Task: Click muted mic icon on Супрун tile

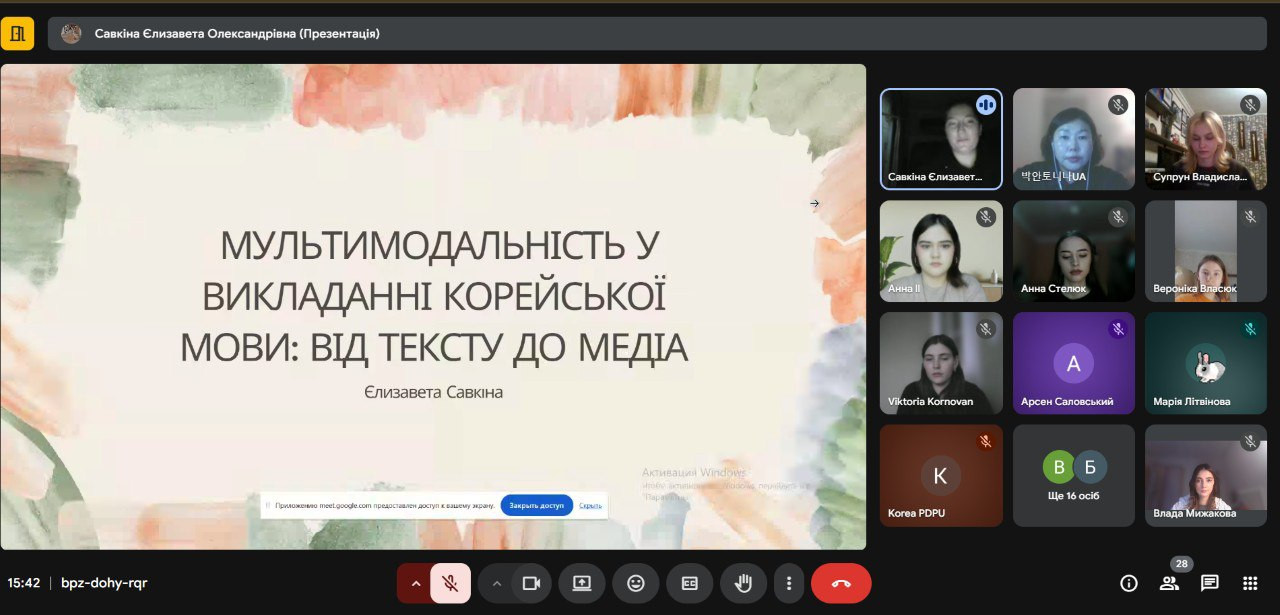Action: pyautogui.click(x=1250, y=104)
